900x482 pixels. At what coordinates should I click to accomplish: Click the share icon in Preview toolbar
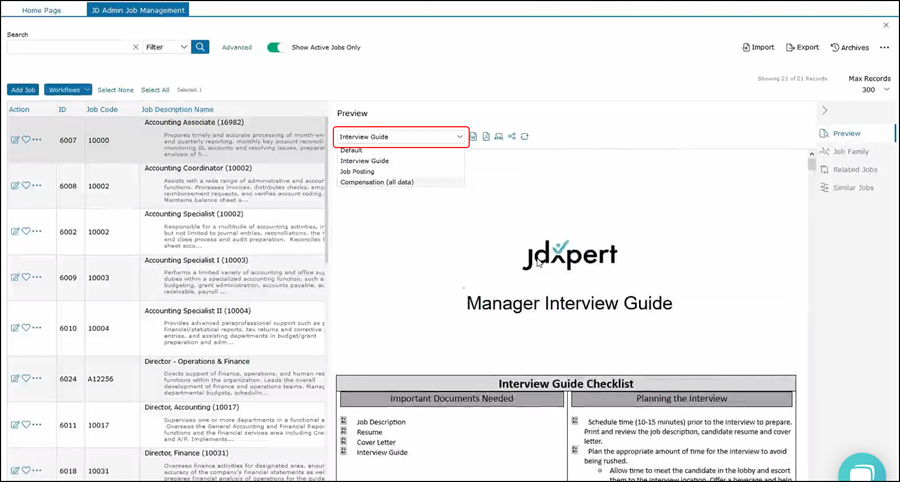point(512,136)
